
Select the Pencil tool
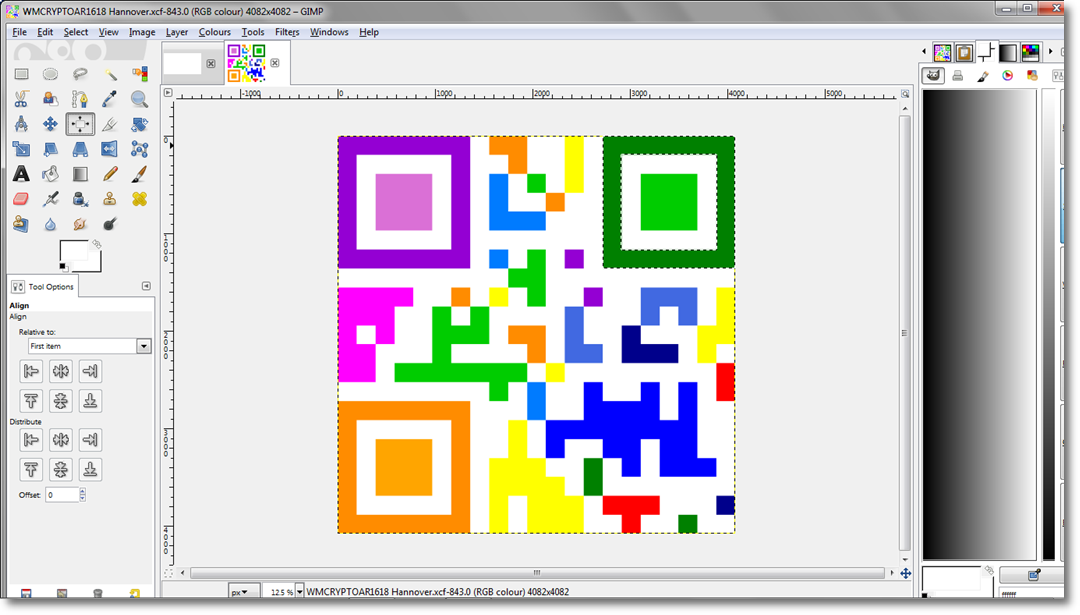pyautogui.click(x=110, y=174)
